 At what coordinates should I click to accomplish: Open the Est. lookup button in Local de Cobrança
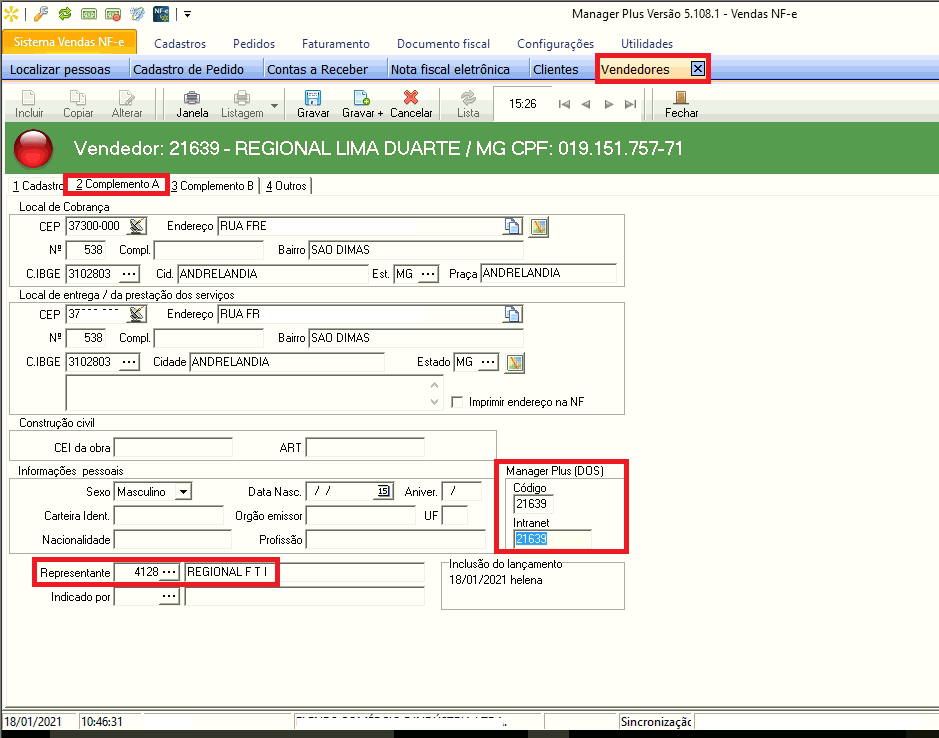pos(428,274)
